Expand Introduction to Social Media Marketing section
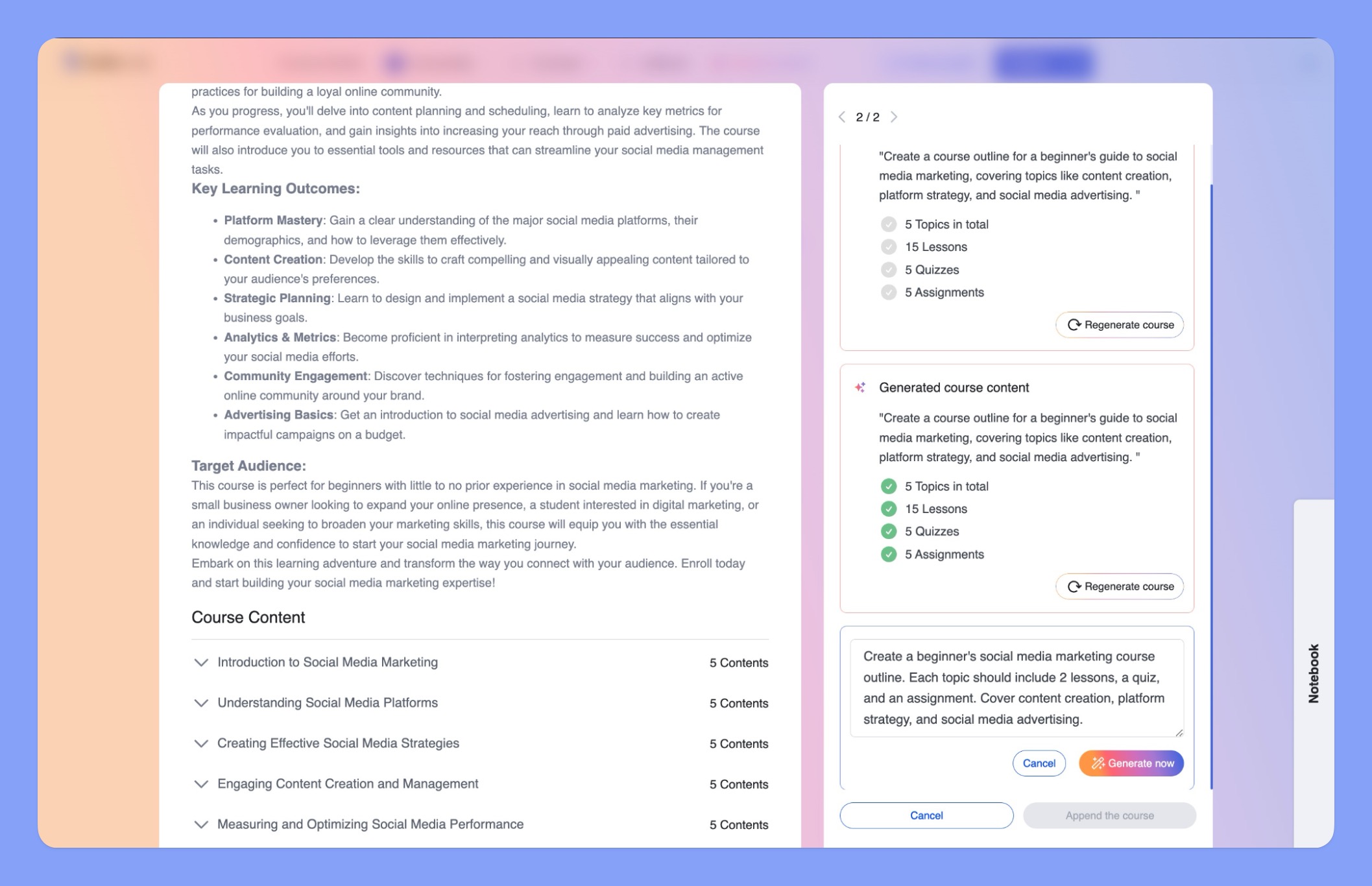 (x=200, y=662)
